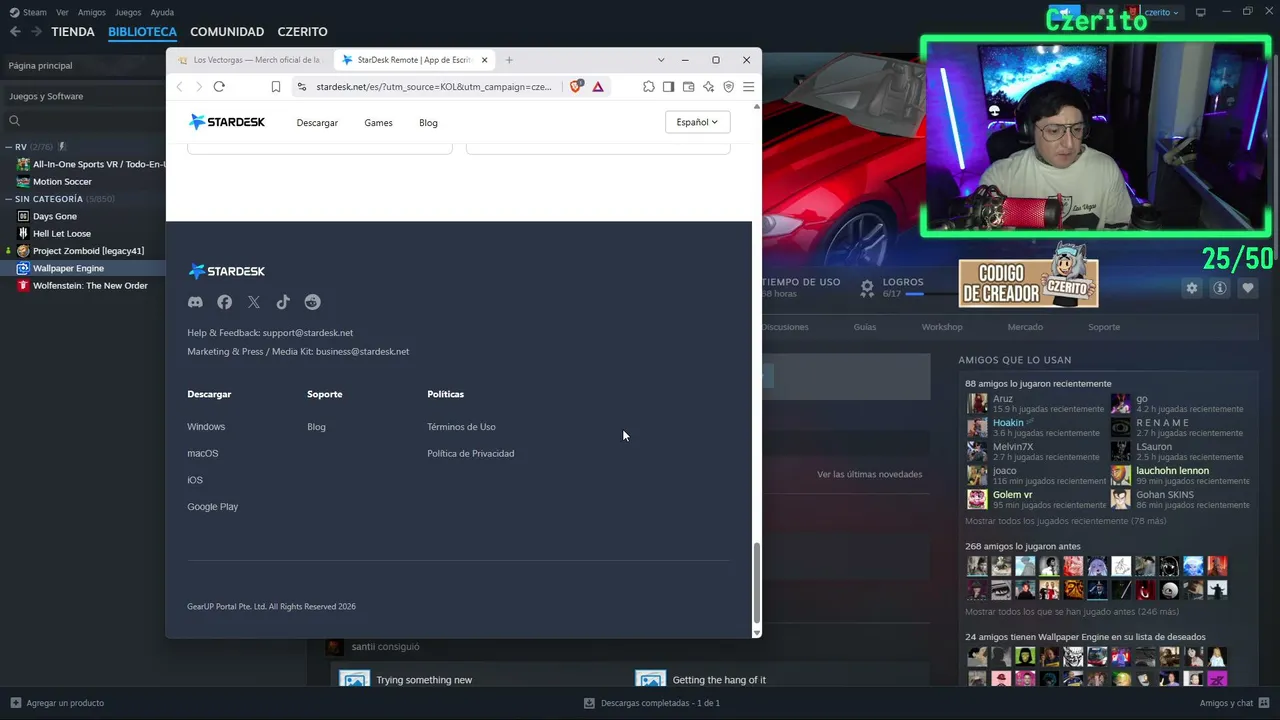
Task: Click Ver las últimas novedades in Steam
Action: pyautogui.click(x=869, y=474)
